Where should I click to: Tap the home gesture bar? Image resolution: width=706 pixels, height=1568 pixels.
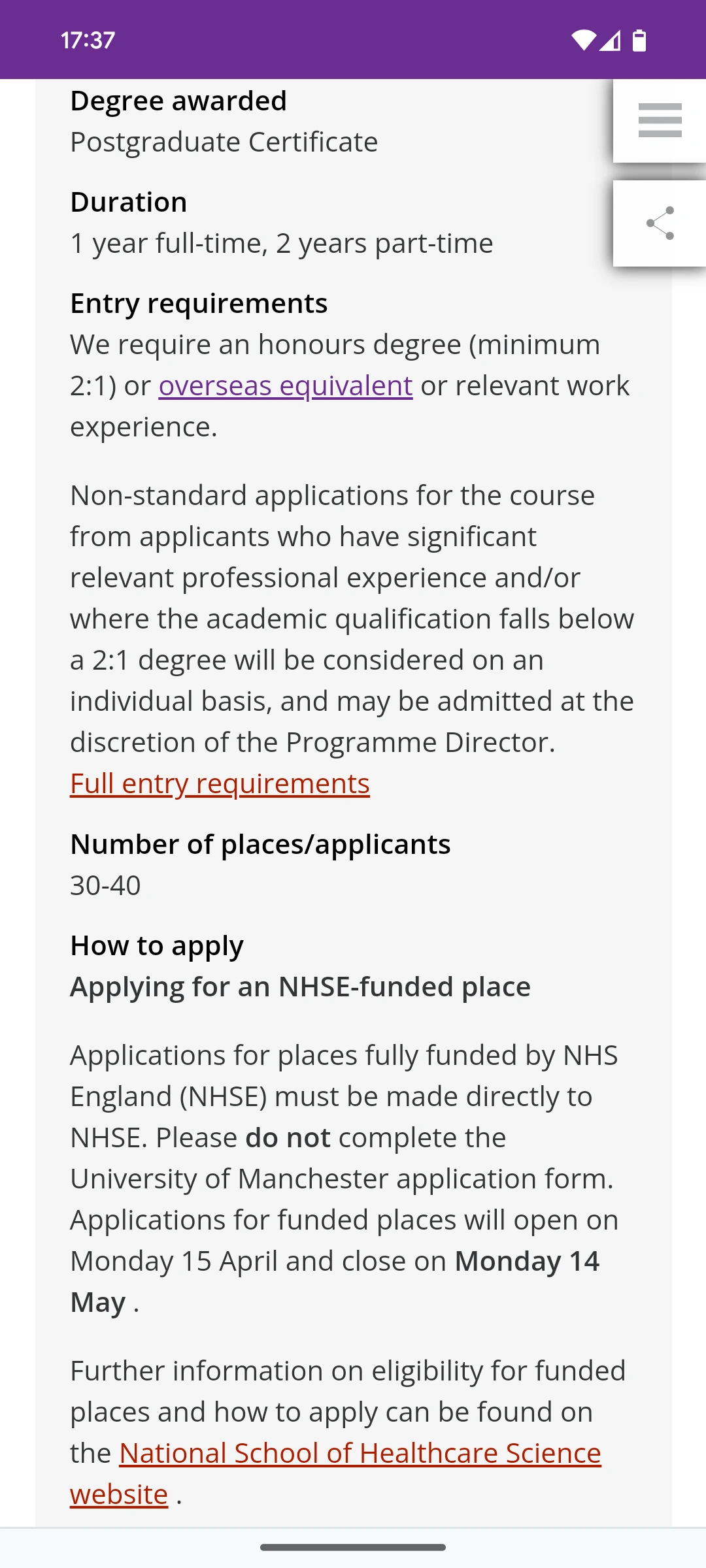click(x=353, y=1547)
